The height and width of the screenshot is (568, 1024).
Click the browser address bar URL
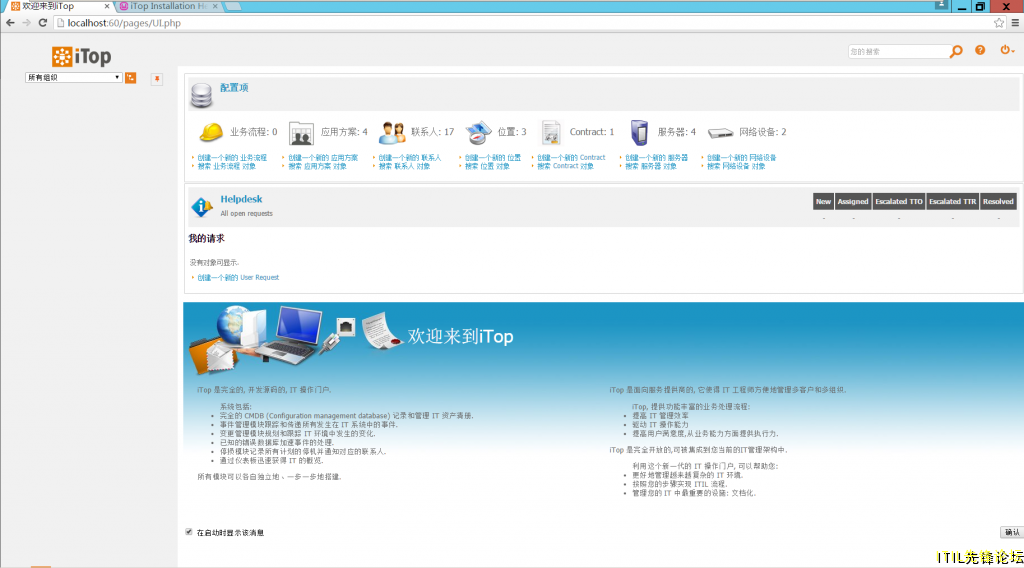[124, 23]
